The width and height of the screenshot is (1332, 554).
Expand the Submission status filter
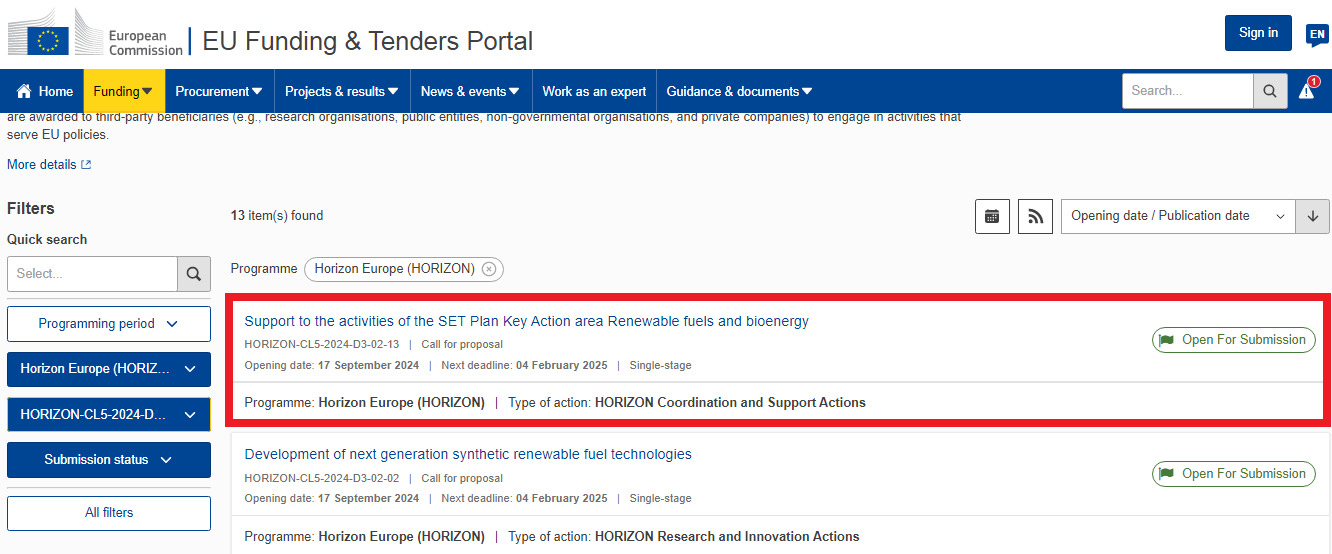click(109, 460)
